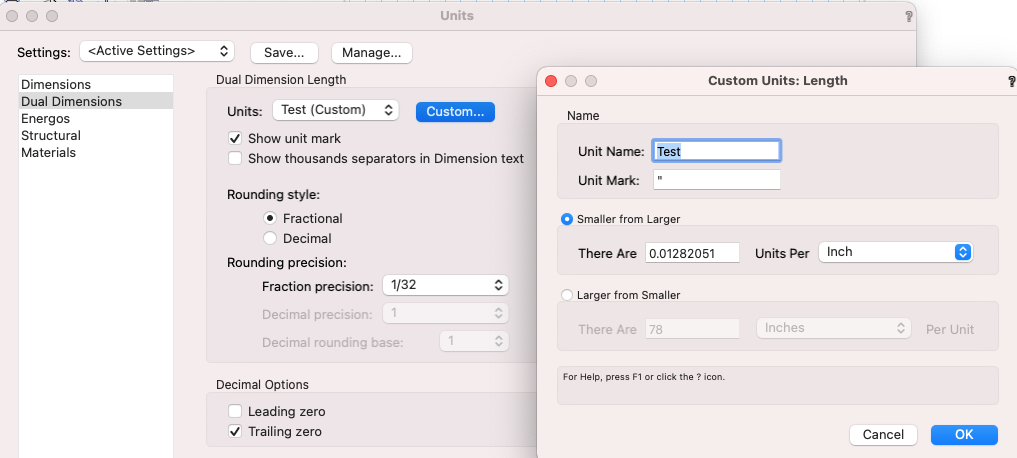This screenshot has height=458, width=1017.
Task: Click the Manage... settings button
Action: click(x=371, y=52)
